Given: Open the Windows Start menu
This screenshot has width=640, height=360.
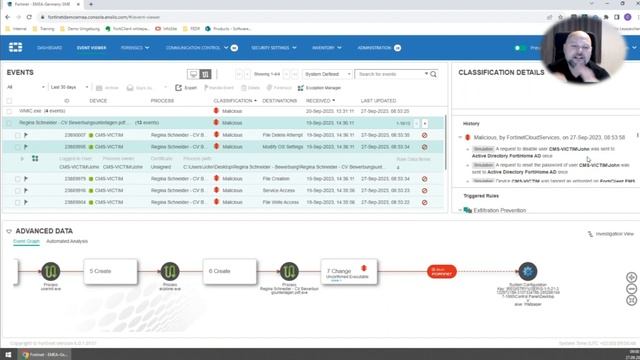Looking at the screenshot, I should pos(8,354).
